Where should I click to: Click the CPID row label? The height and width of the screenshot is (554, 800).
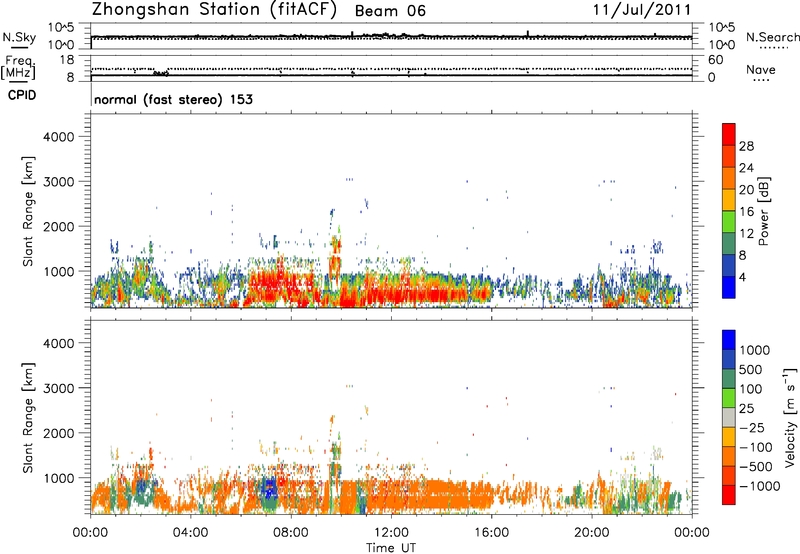coord(22,95)
